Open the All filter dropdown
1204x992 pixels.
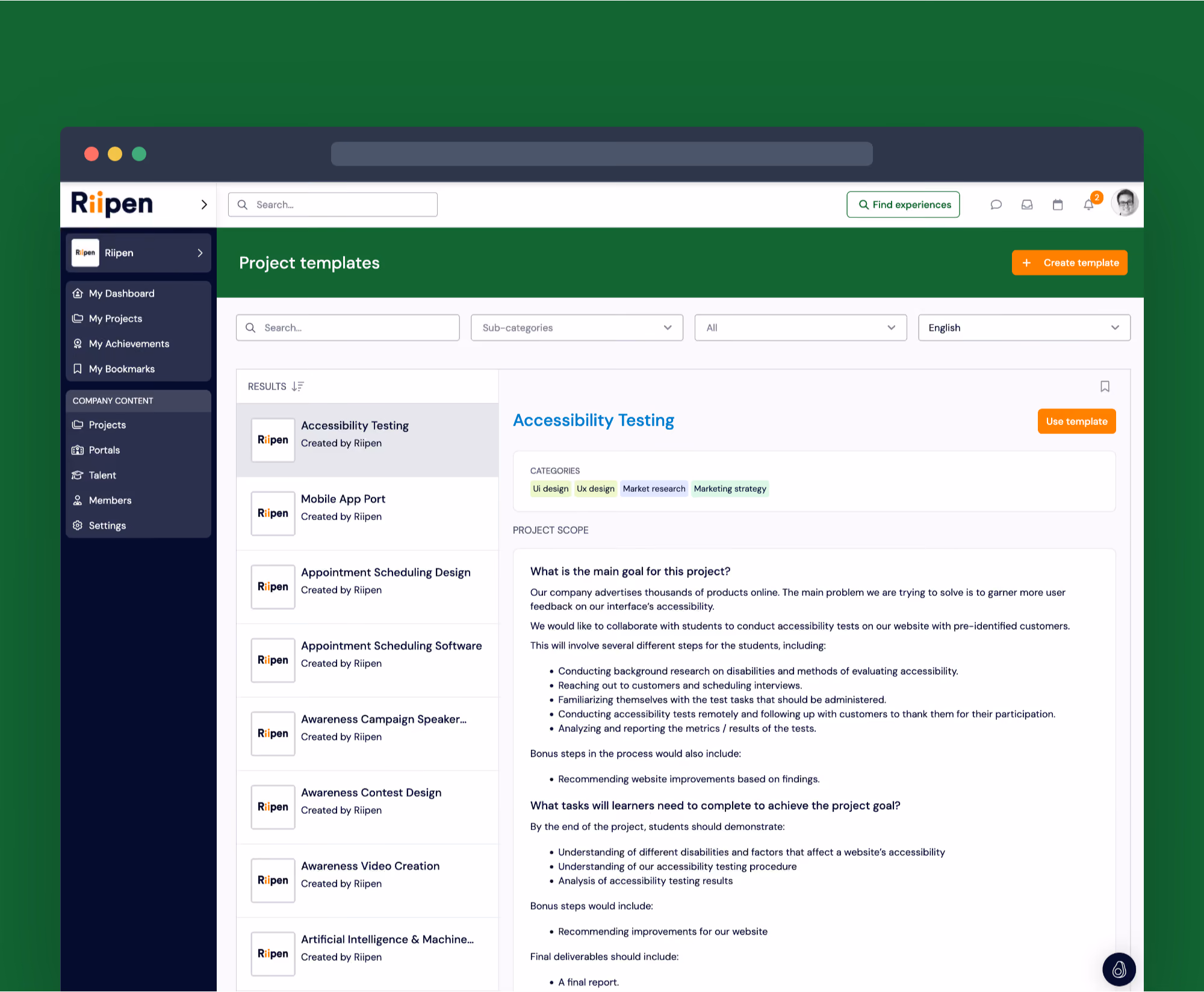[801, 328]
